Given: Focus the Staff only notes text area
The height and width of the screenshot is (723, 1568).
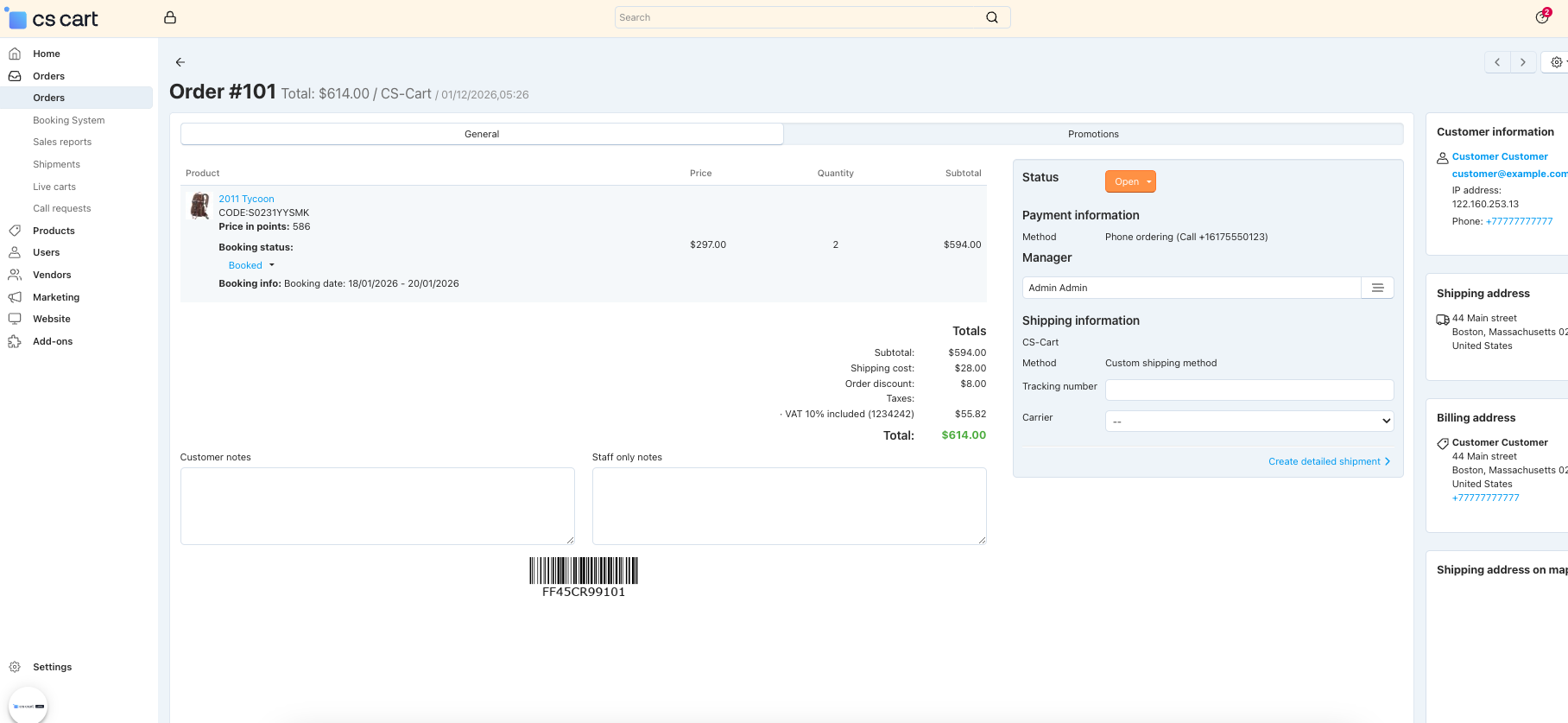Looking at the screenshot, I should 789,505.
